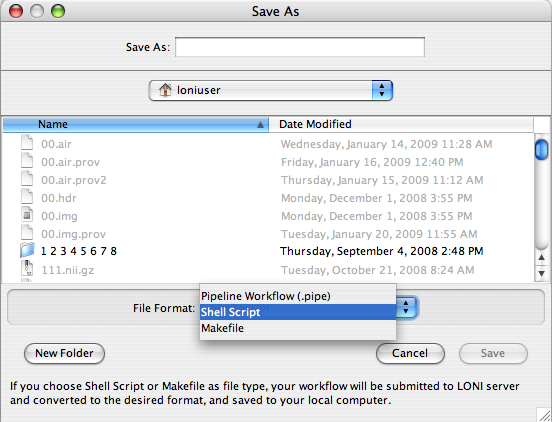
Task: Click the Cancel button
Action: tap(410, 353)
